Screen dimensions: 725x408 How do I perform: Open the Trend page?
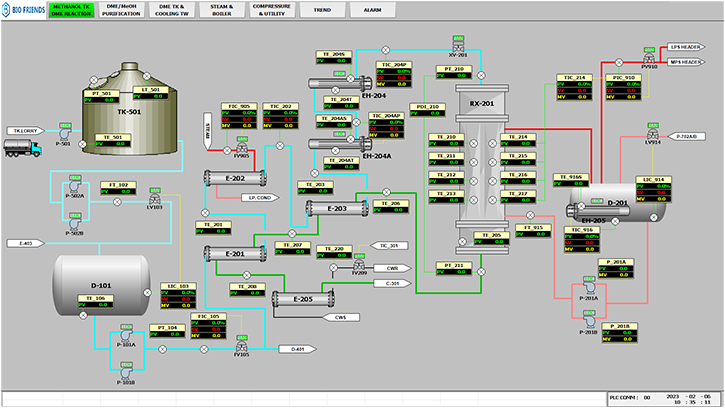[x=322, y=10]
